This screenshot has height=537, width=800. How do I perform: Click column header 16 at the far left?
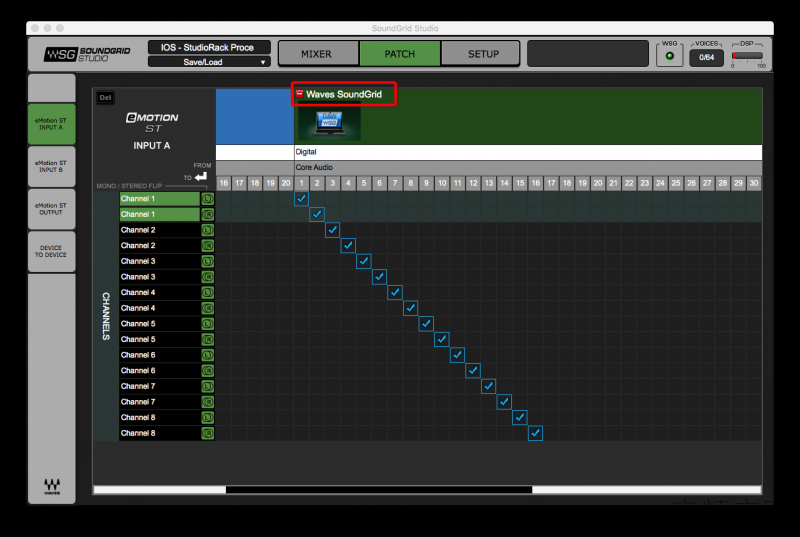pyautogui.click(x=223, y=183)
